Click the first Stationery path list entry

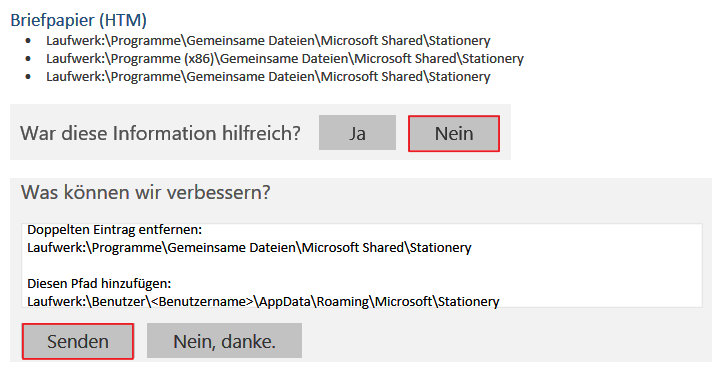[268, 41]
